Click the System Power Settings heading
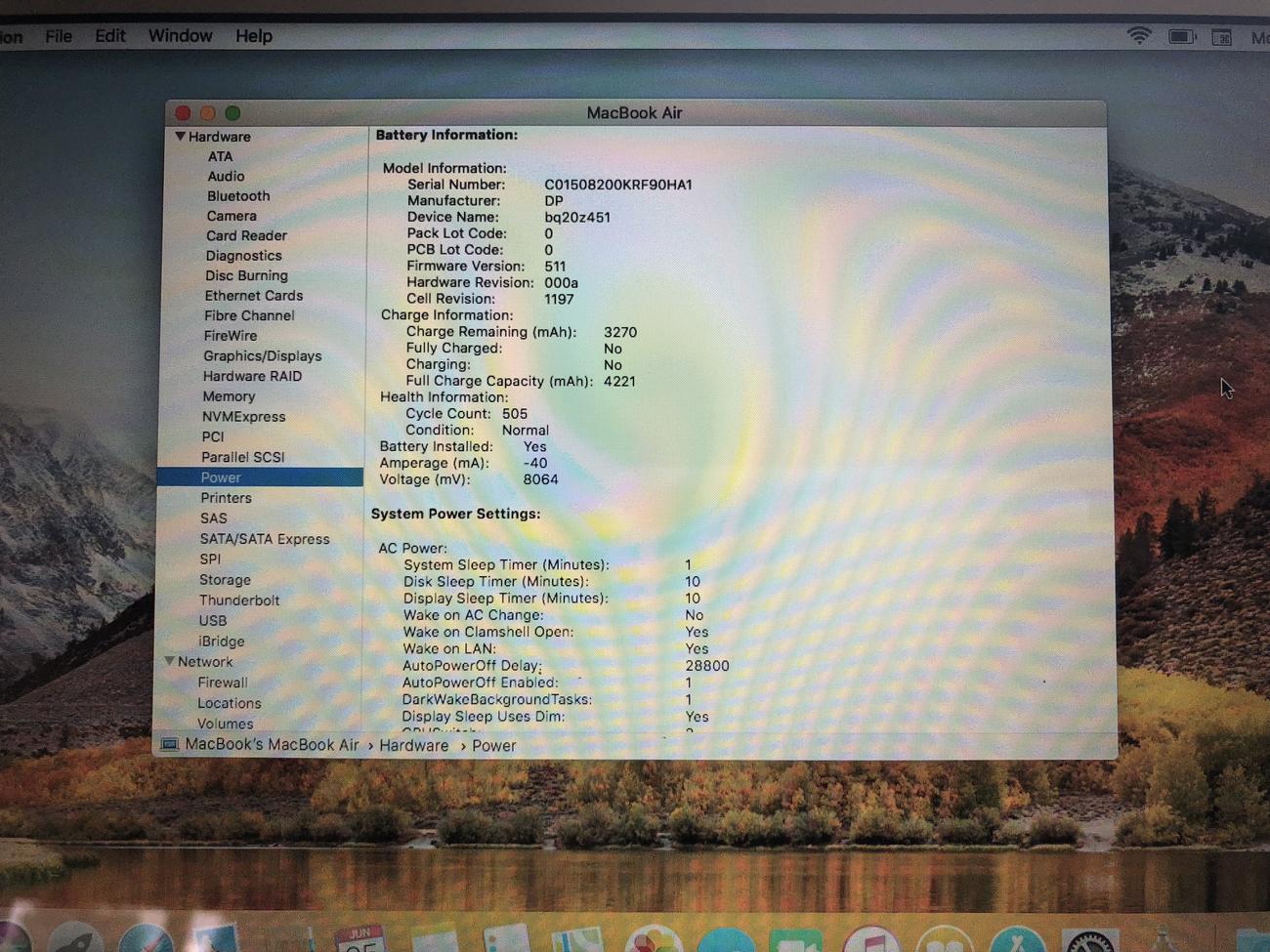 [x=455, y=514]
